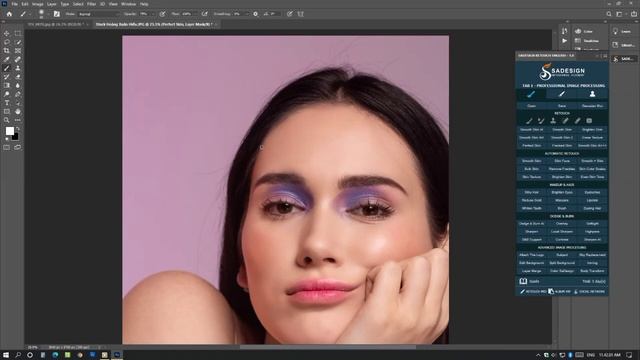The image size is (640, 360).
Task: Select the Horizontal Type tool
Action: (7, 103)
